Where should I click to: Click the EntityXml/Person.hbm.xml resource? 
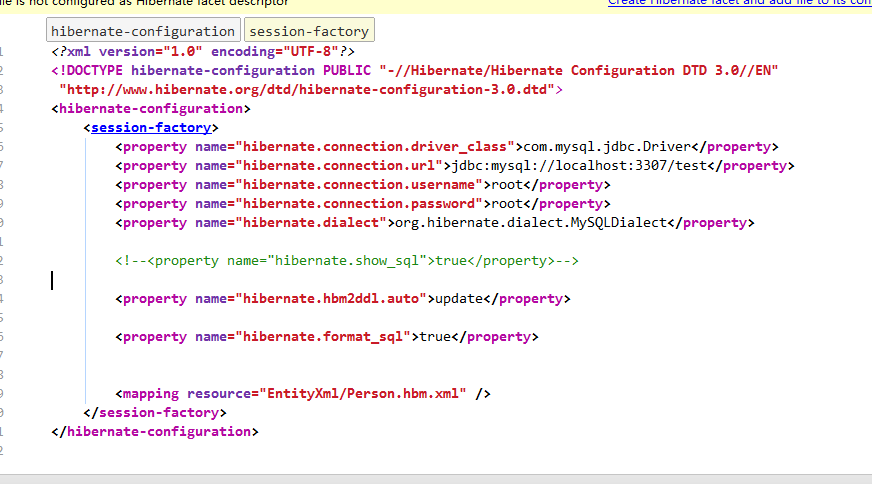click(x=363, y=394)
